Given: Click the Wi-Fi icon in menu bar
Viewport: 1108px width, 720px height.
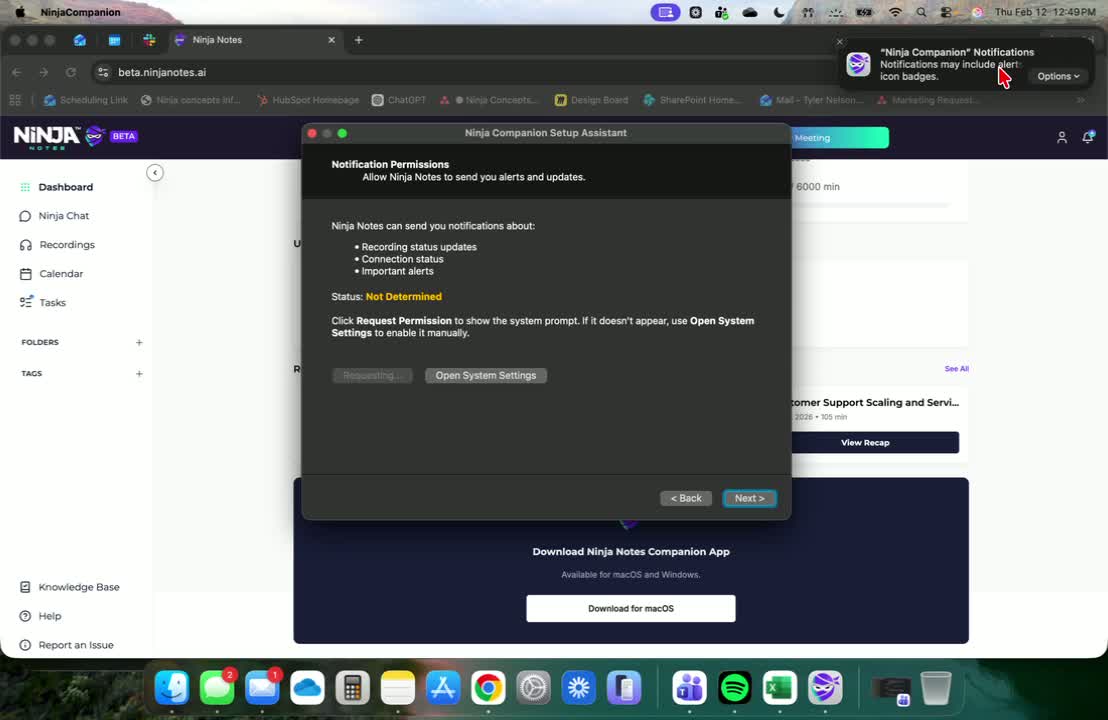Looking at the screenshot, I should (895, 12).
